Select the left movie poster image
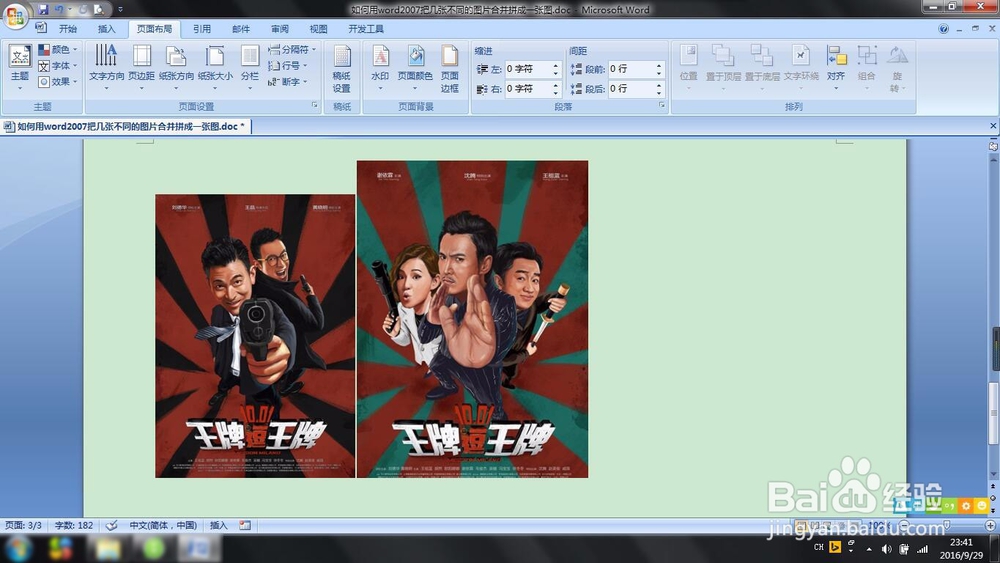This screenshot has height=563, width=1000. pos(255,336)
